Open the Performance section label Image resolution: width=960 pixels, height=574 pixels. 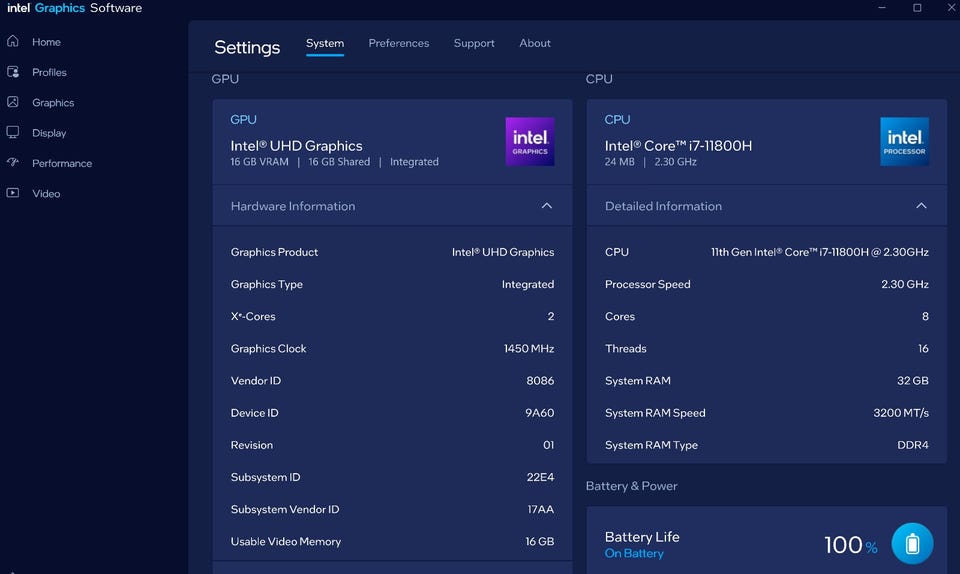pos(62,163)
